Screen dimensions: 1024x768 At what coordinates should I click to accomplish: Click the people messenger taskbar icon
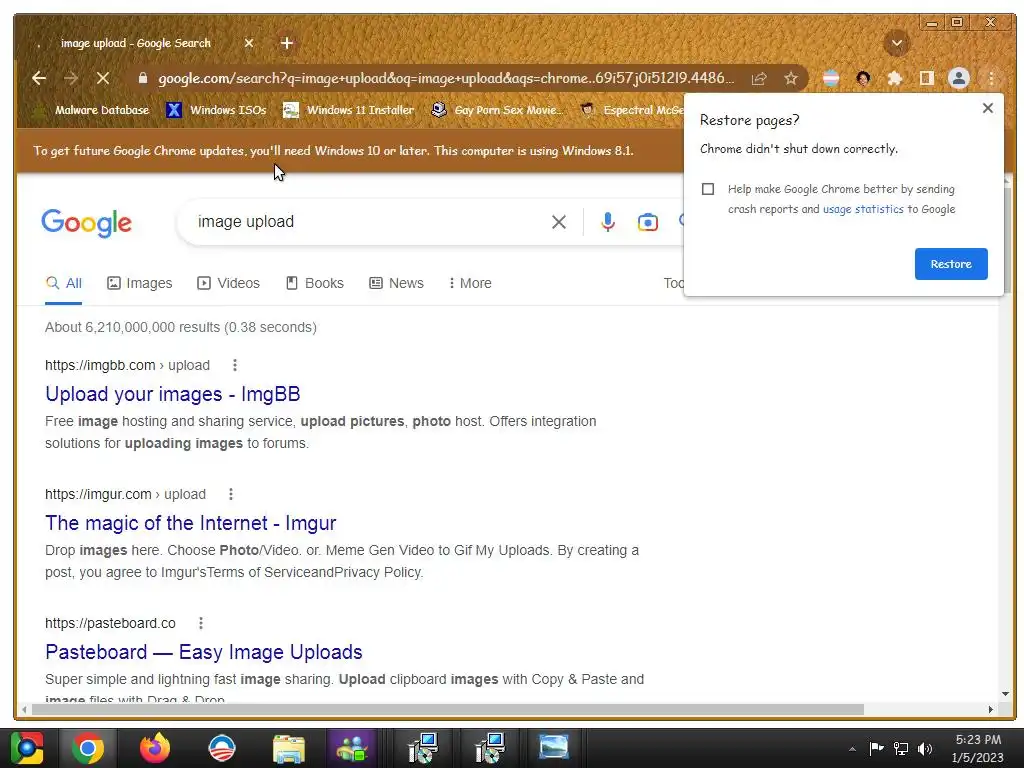(x=353, y=748)
